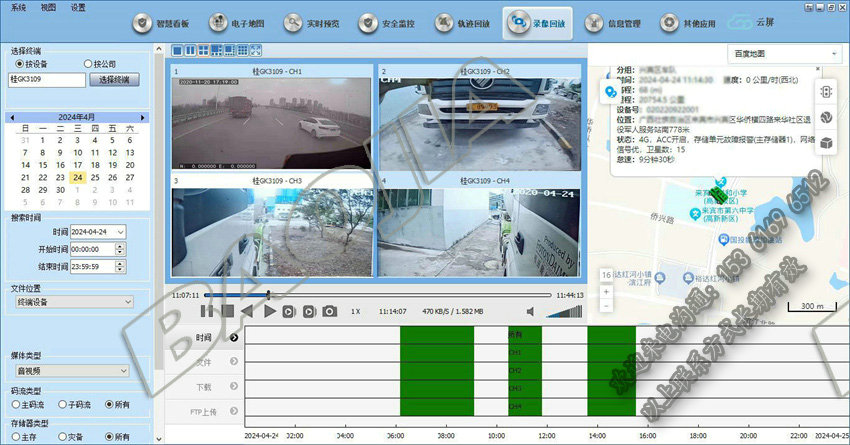The height and width of the screenshot is (445, 850).
Task: Open the 系统 menu
Action: point(19,6)
